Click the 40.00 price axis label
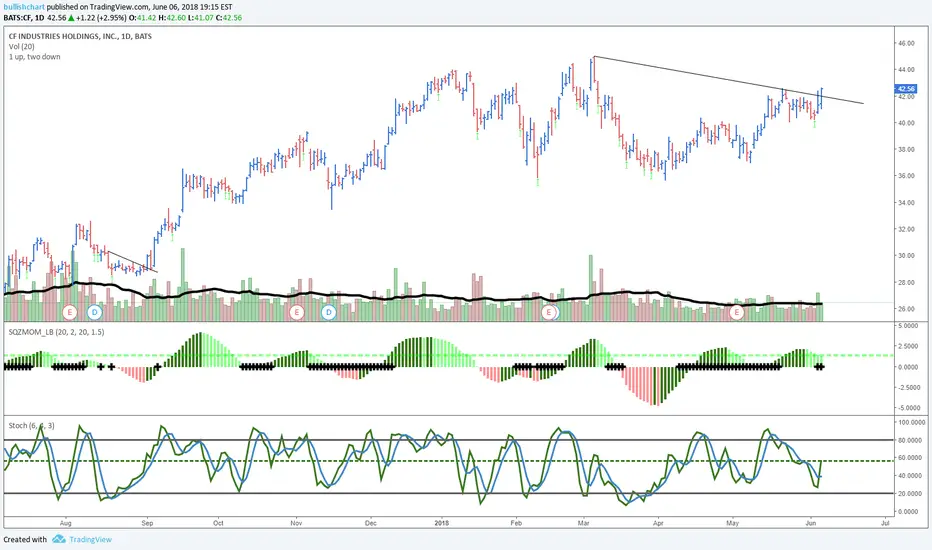The width and height of the screenshot is (932, 550). click(906, 123)
